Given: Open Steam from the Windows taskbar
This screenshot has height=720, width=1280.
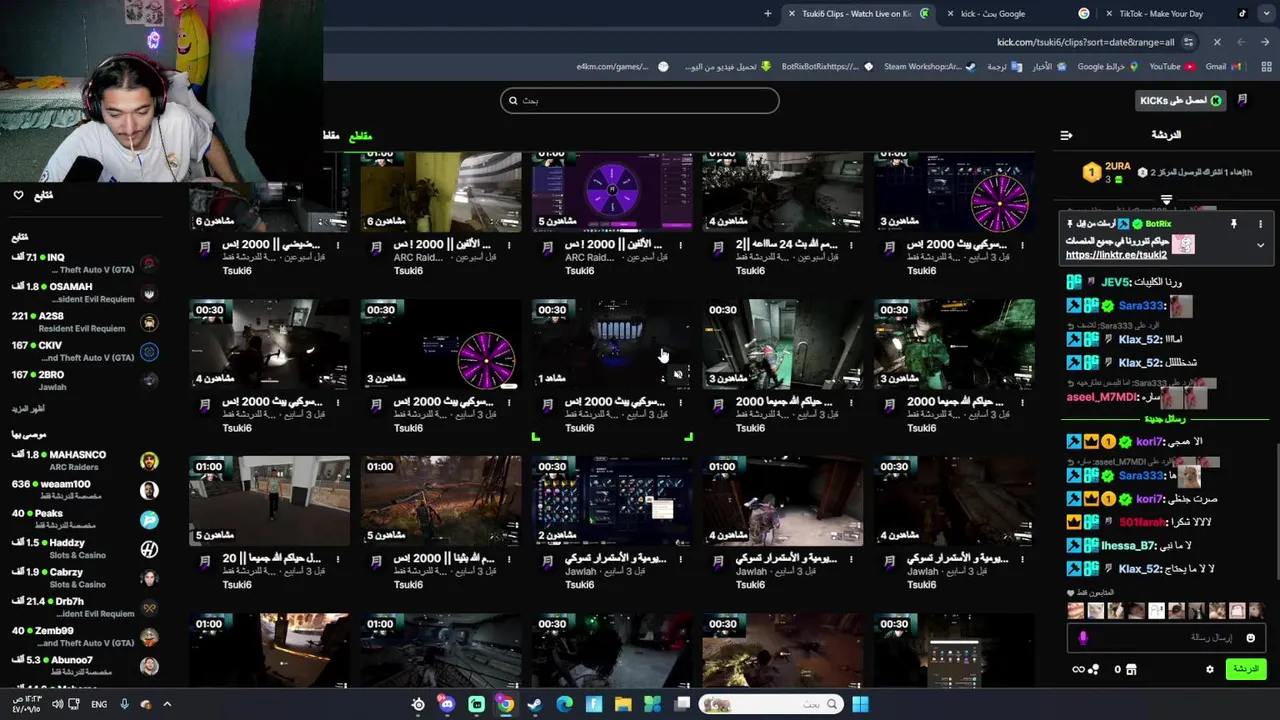Looking at the screenshot, I should (x=535, y=704).
